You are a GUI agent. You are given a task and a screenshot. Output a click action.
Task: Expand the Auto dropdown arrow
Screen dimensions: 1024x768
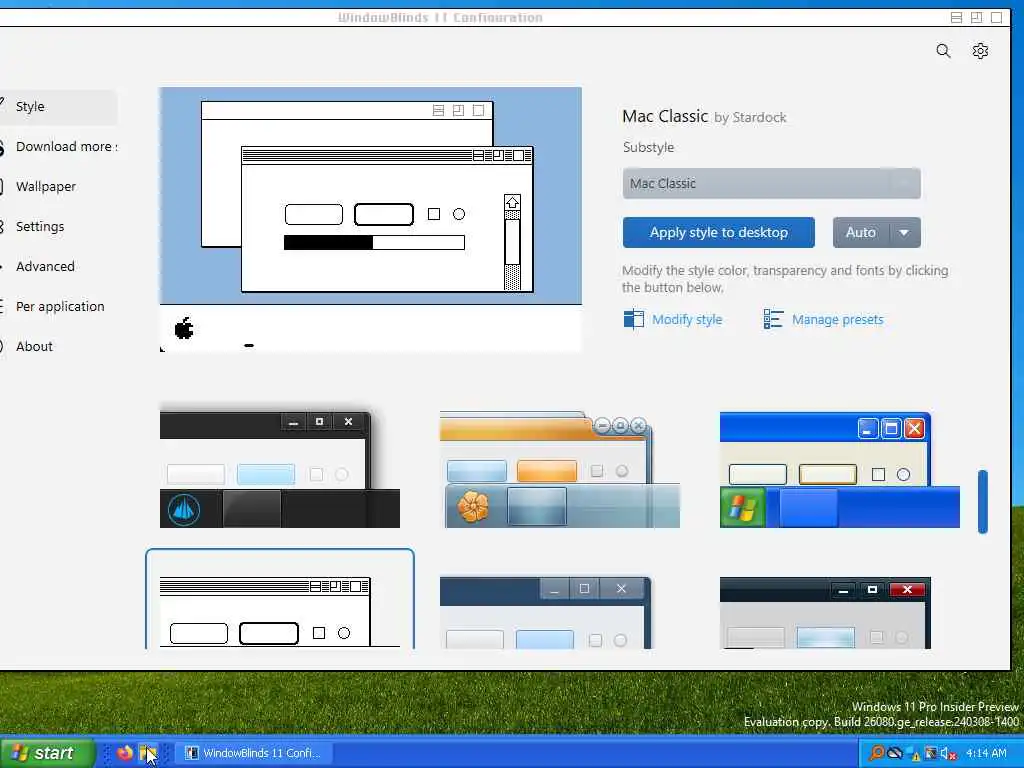tap(904, 232)
